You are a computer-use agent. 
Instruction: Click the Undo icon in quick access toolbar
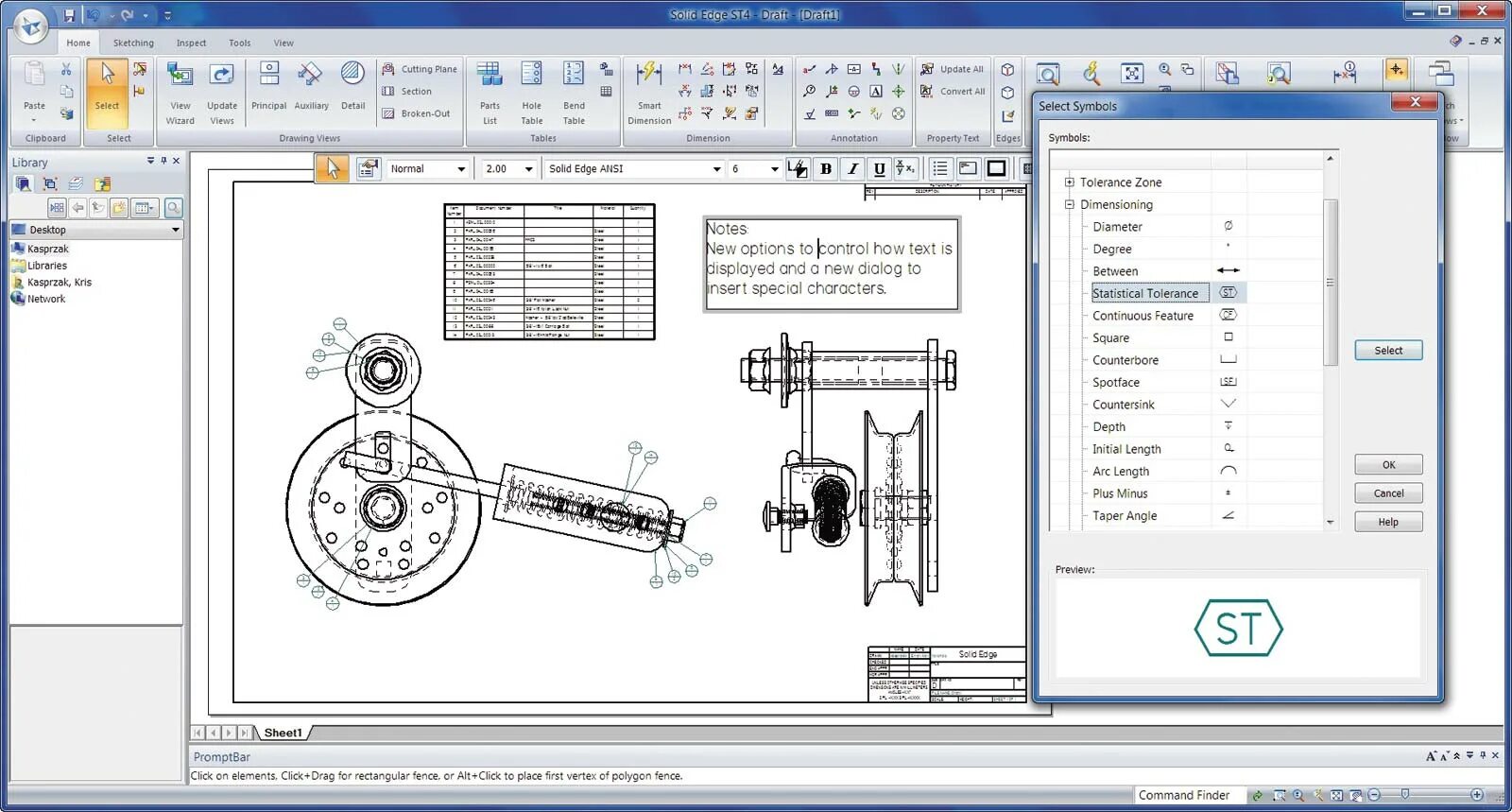[94, 15]
